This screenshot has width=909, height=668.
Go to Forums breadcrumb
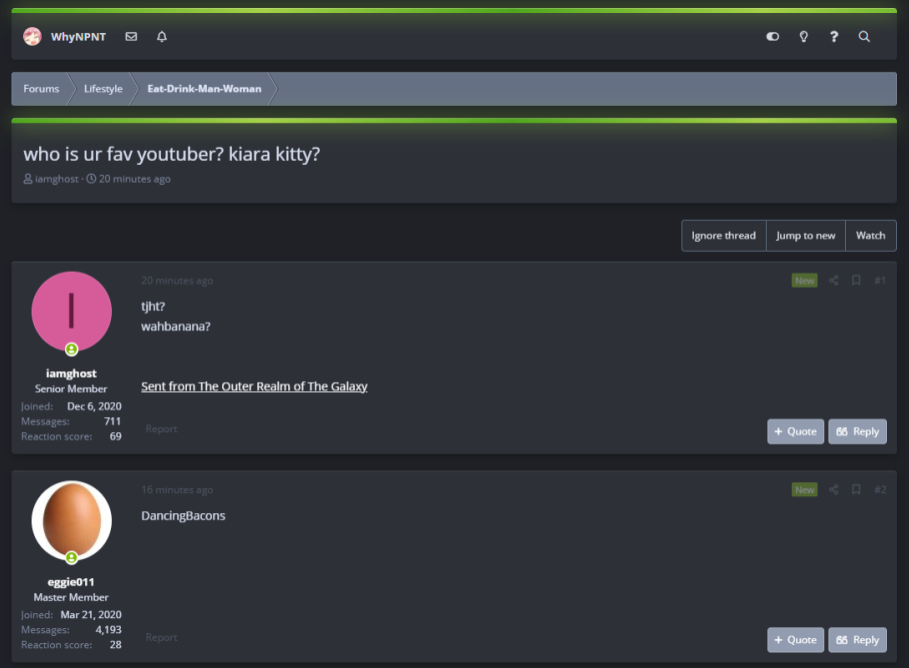click(41, 89)
